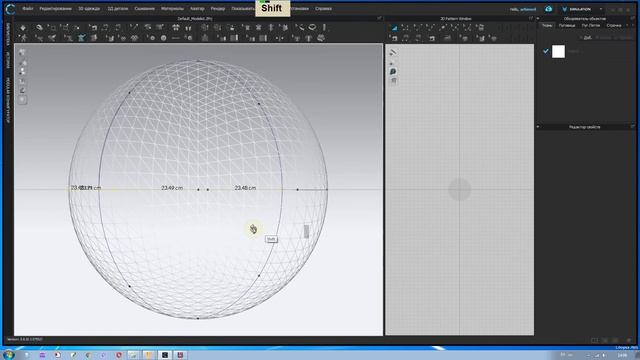Open the Материалы menu
Viewport: 640px width, 360px height.
pos(172,9)
